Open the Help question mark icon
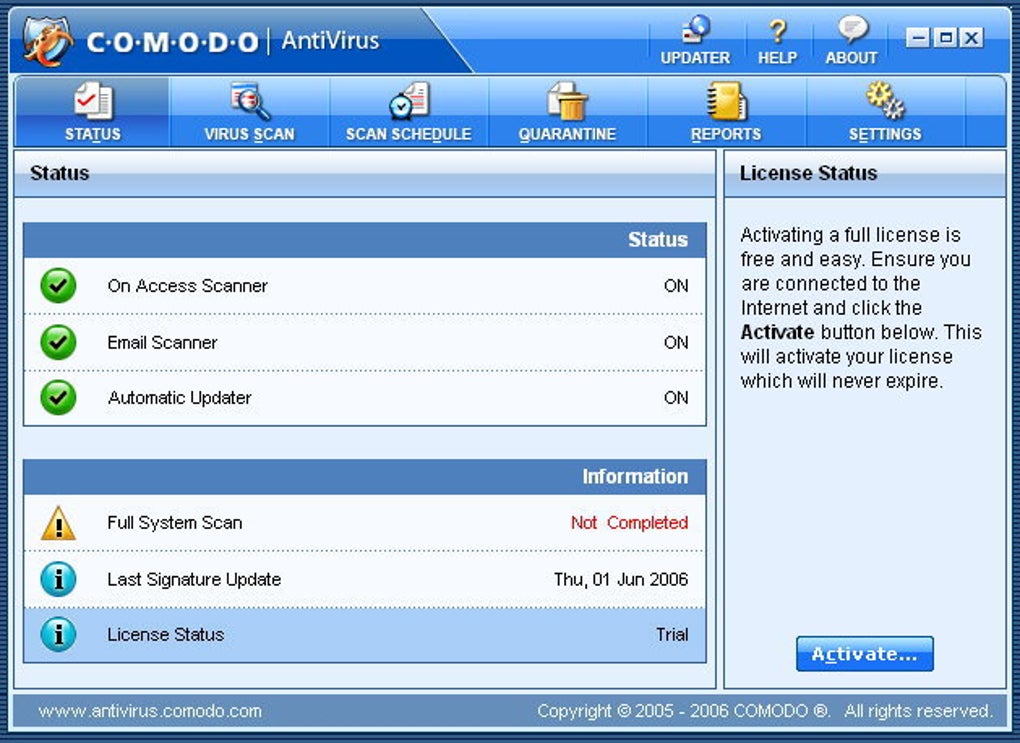The height and width of the screenshot is (743, 1020). click(x=777, y=30)
